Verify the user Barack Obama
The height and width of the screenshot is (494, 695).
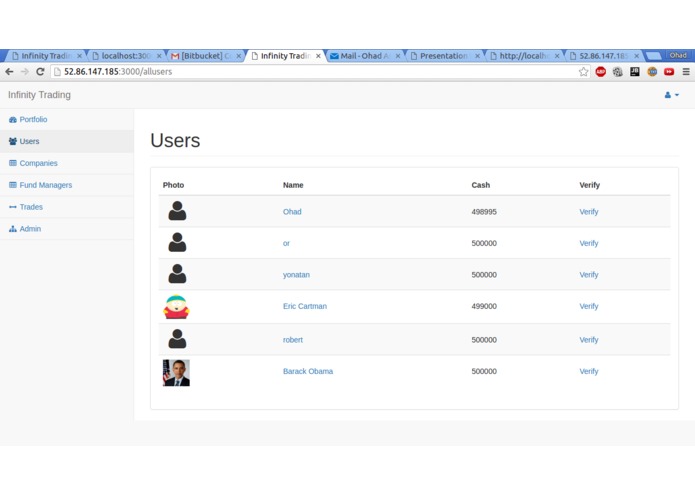[589, 371]
